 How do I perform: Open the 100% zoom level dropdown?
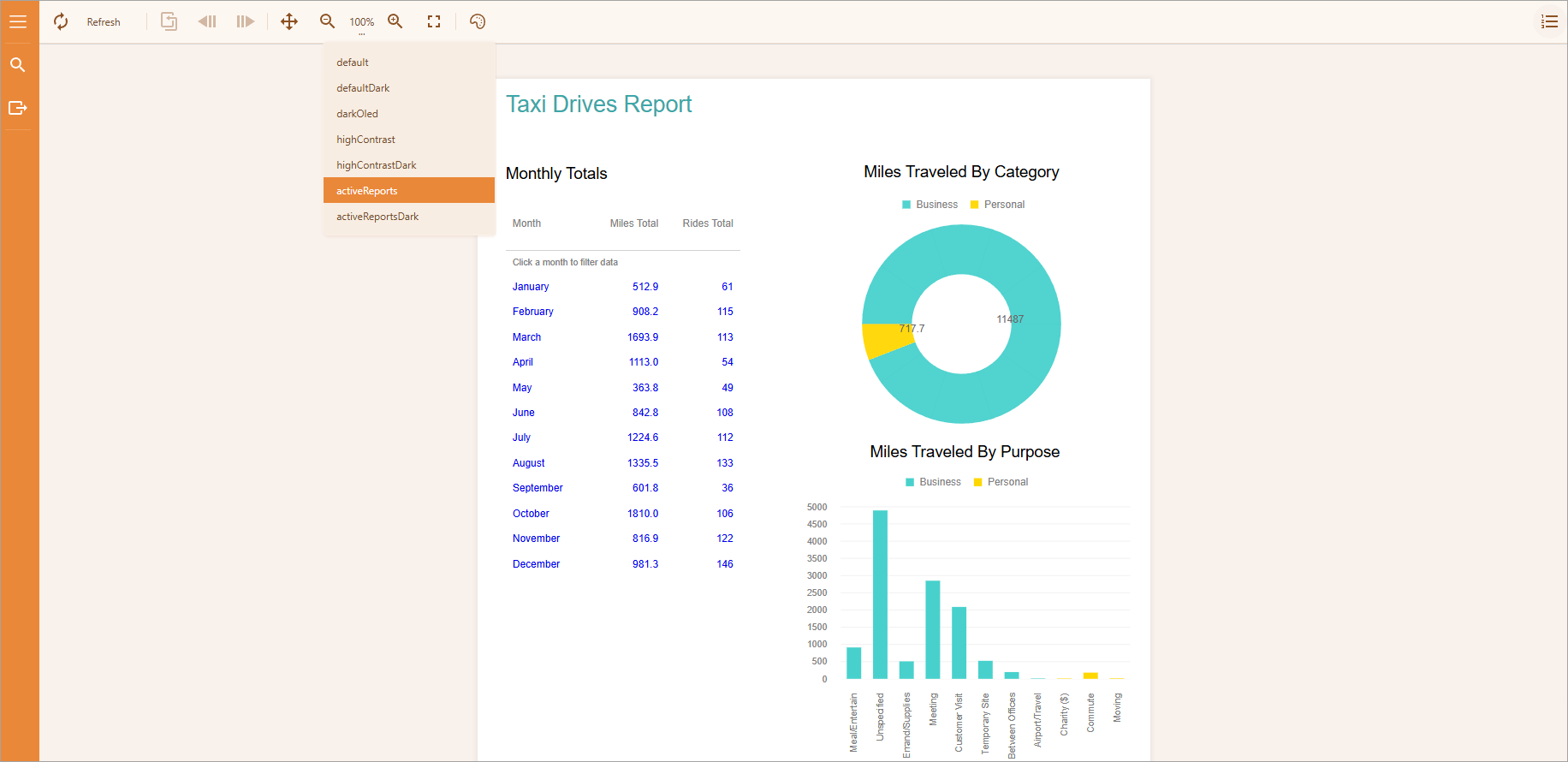pos(362,23)
